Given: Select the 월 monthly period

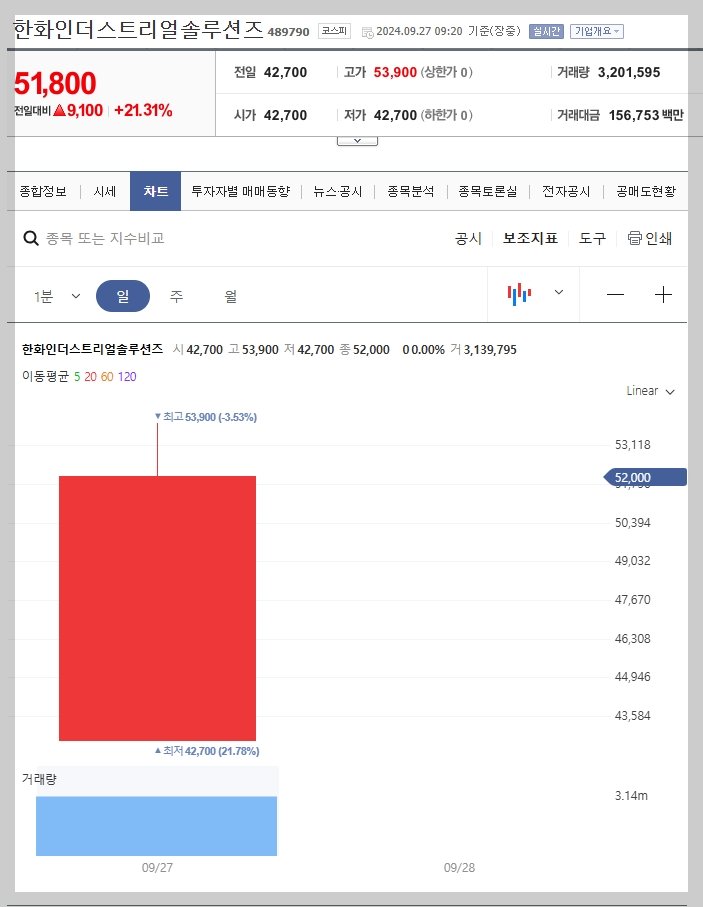Looking at the screenshot, I should pyautogui.click(x=230, y=296).
